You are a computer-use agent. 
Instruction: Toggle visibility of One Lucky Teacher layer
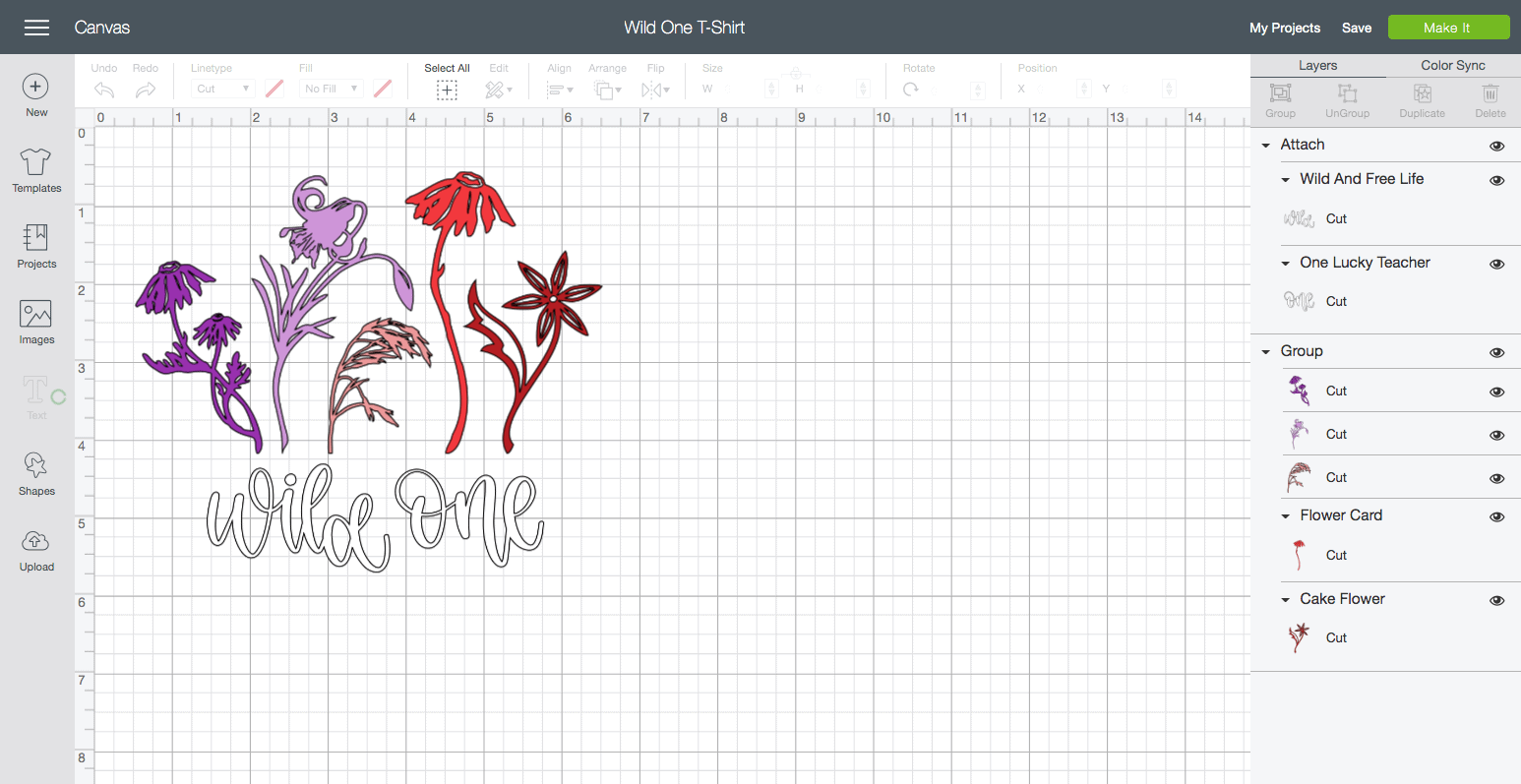(1496, 264)
